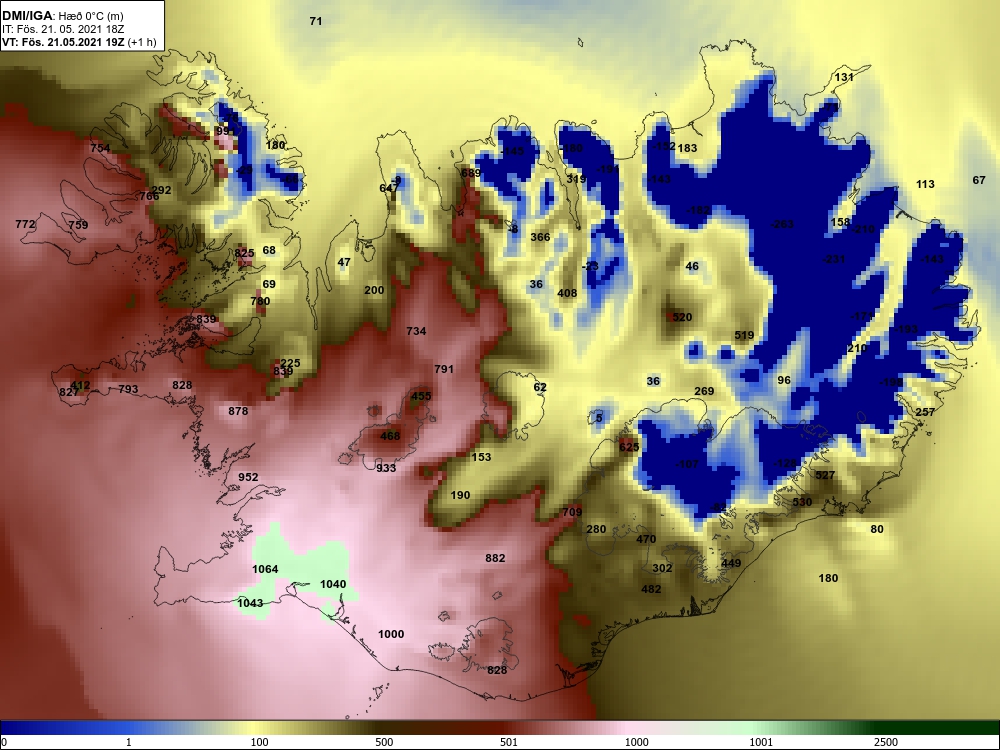Click the map value '754'

pyautogui.click(x=100, y=148)
